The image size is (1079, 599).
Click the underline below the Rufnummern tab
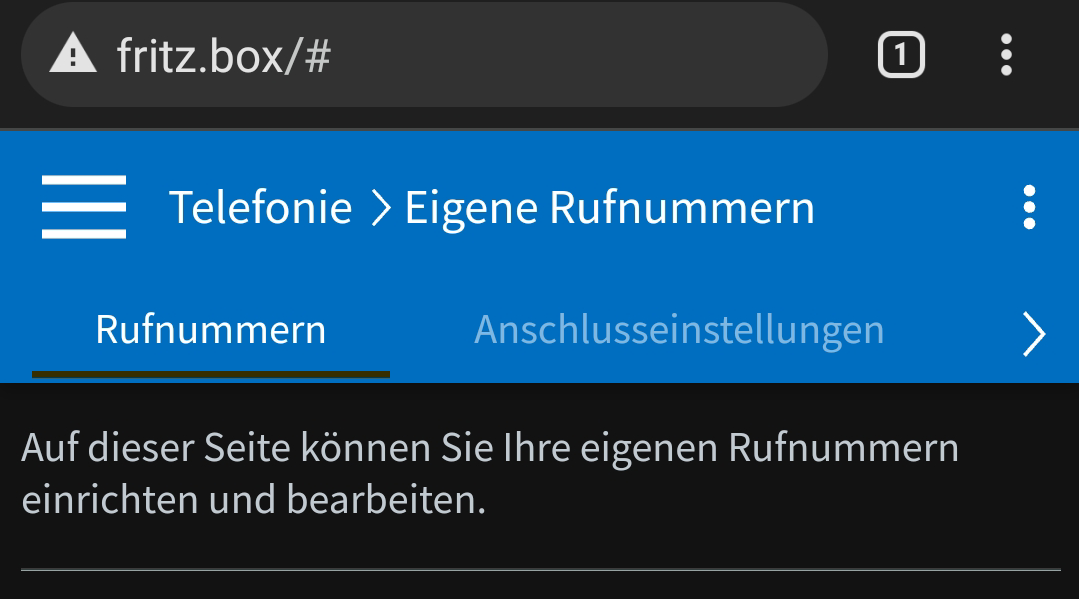tap(210, 375)
